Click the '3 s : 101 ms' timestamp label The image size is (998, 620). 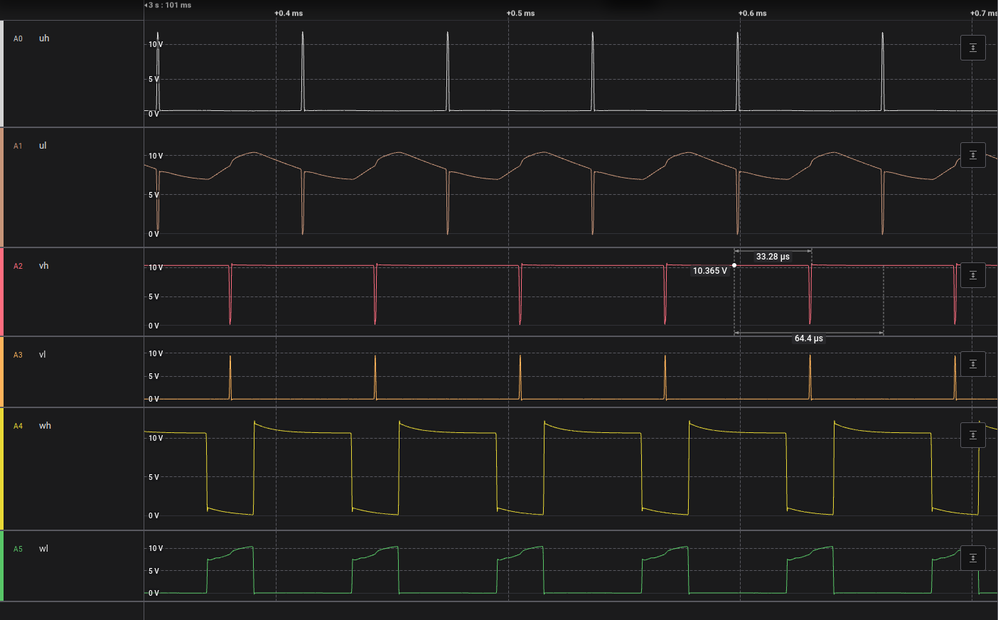point(169,5)
